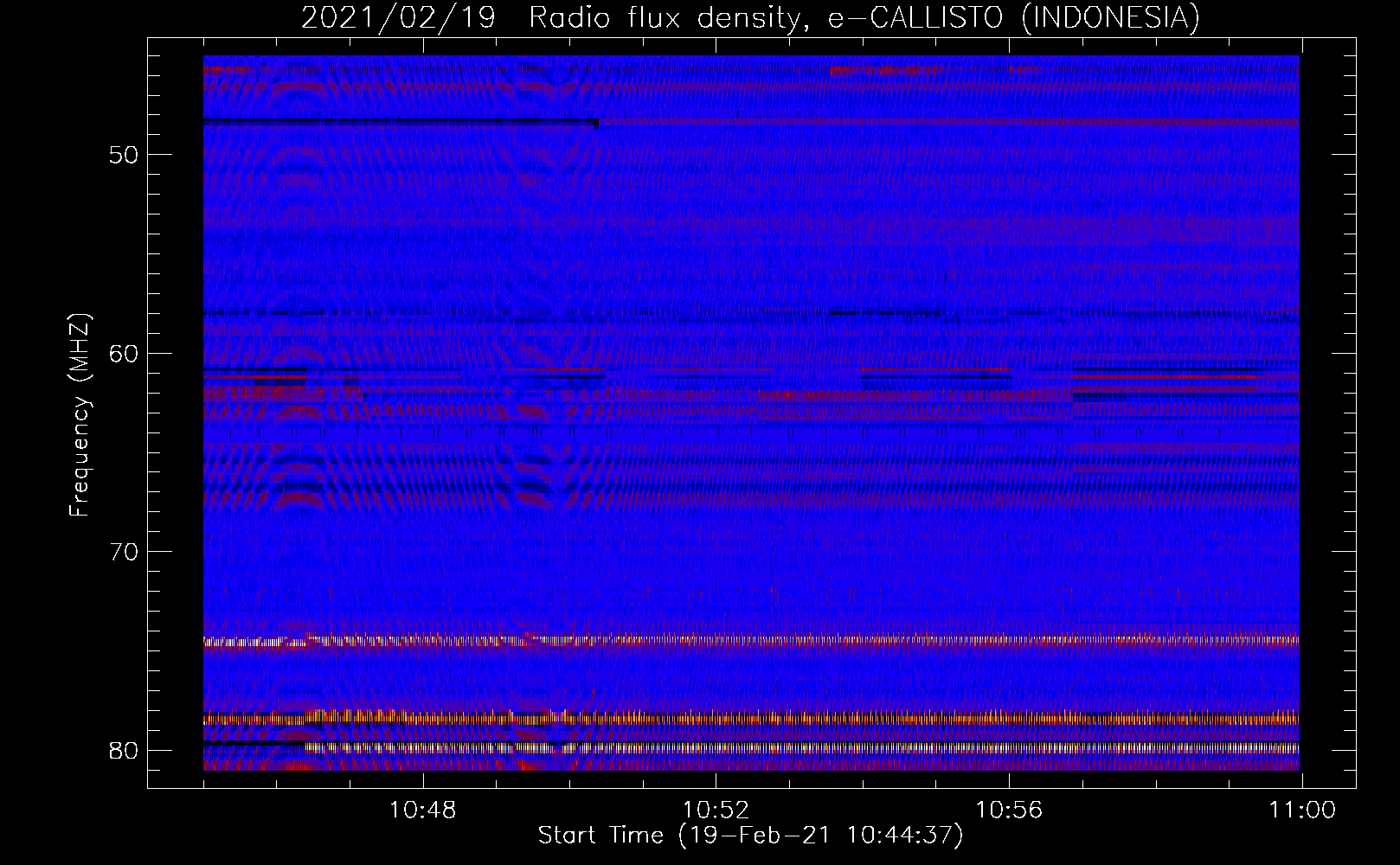Click the 80 frequency tick label

124,750
